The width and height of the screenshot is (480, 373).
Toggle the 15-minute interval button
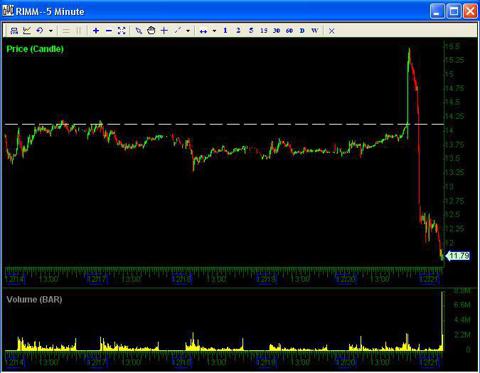[x=264, y=31]
